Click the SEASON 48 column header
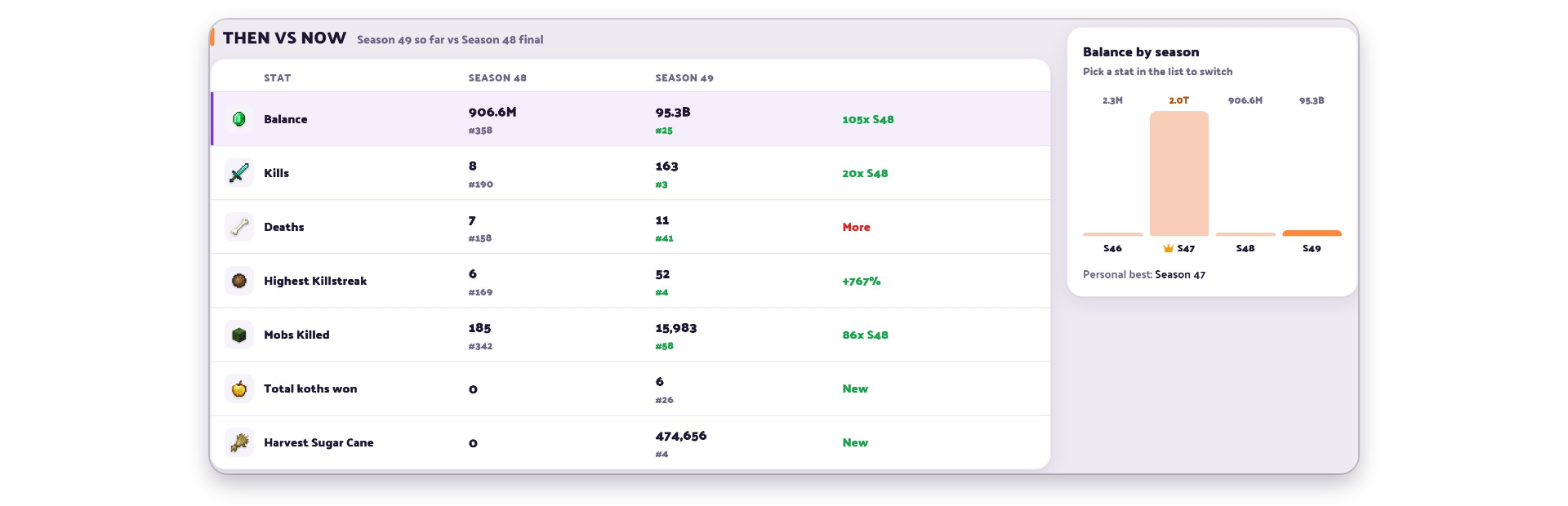The image size is (1568, 506). (497, 78)
